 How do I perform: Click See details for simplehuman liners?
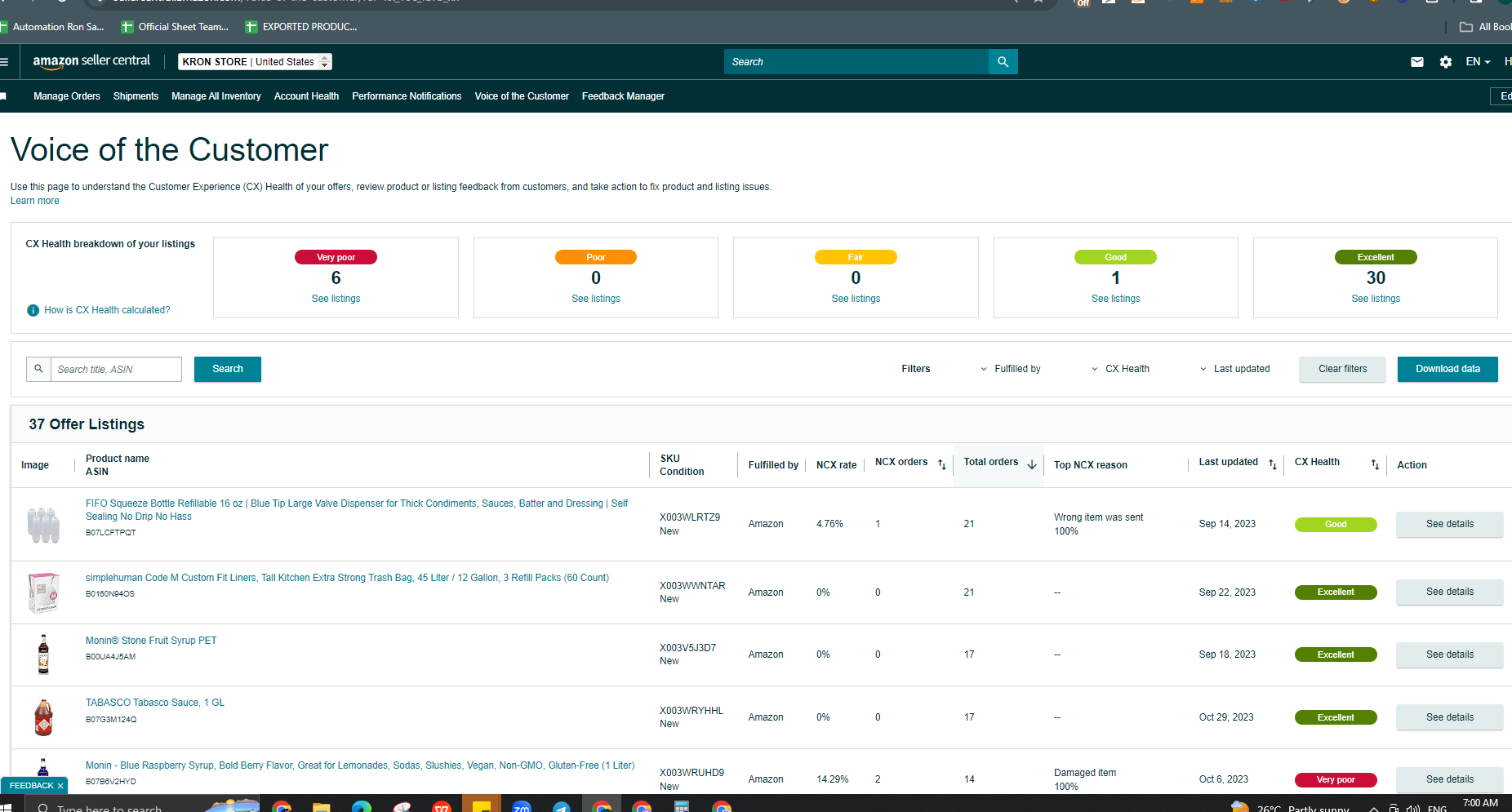point(1450,592)
